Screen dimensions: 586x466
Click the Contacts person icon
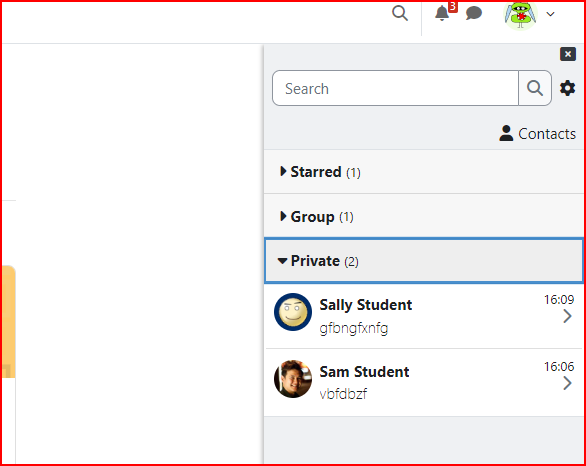coord(506,133)
